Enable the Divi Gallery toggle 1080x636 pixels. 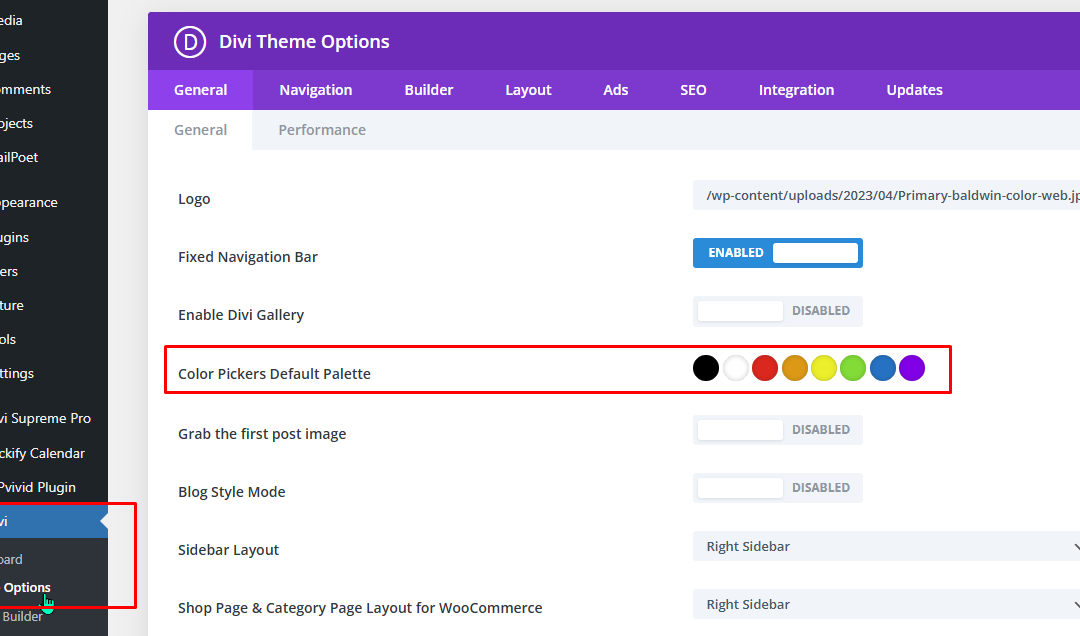tap(778, 311)
